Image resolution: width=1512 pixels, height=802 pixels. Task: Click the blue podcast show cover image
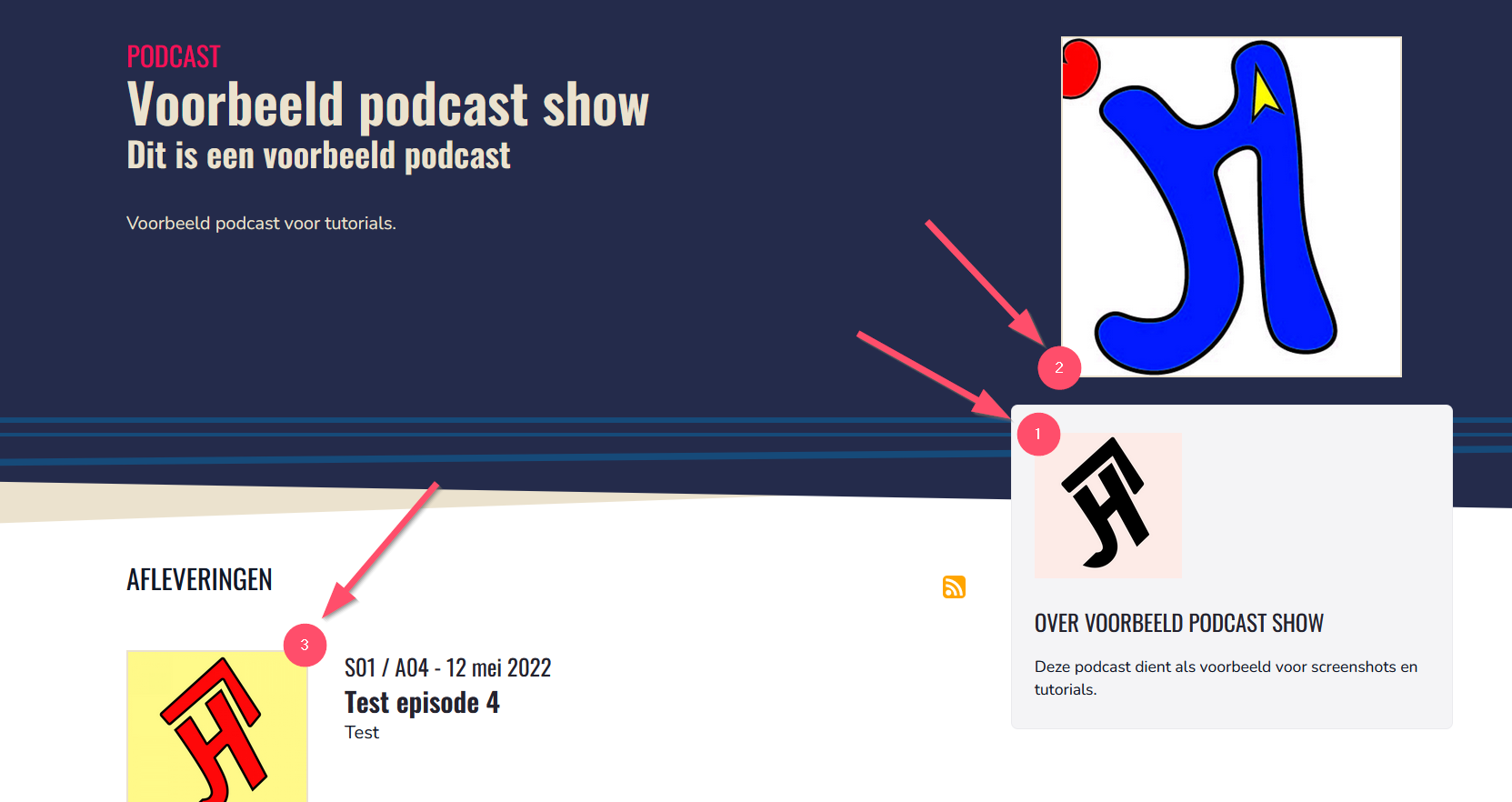coord(1231,206)
